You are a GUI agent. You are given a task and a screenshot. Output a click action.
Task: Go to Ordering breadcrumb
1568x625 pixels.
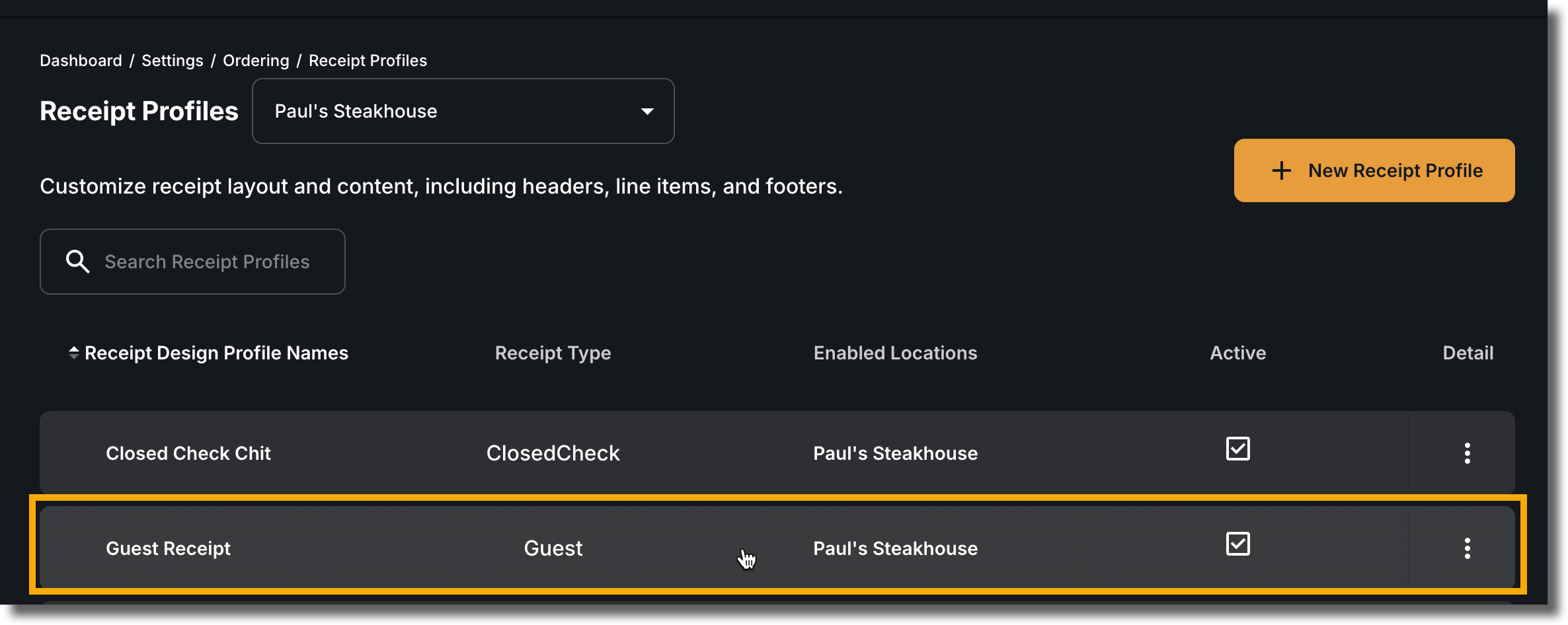point(256,61)
